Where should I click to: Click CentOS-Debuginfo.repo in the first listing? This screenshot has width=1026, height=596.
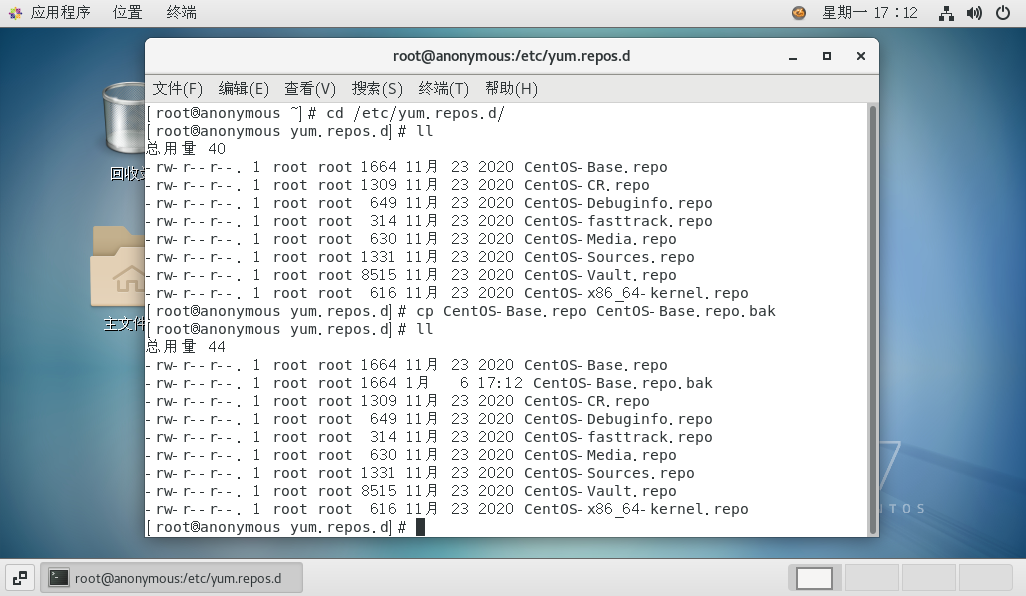pos(618,203)
